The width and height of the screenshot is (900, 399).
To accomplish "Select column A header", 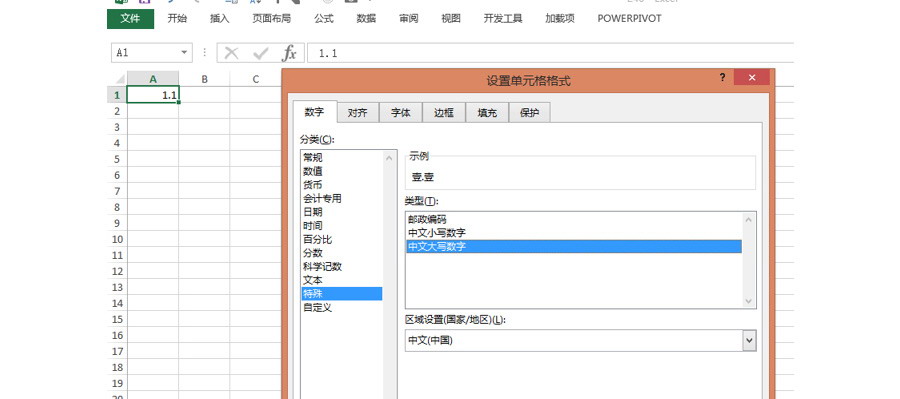I will pos(153,79).
